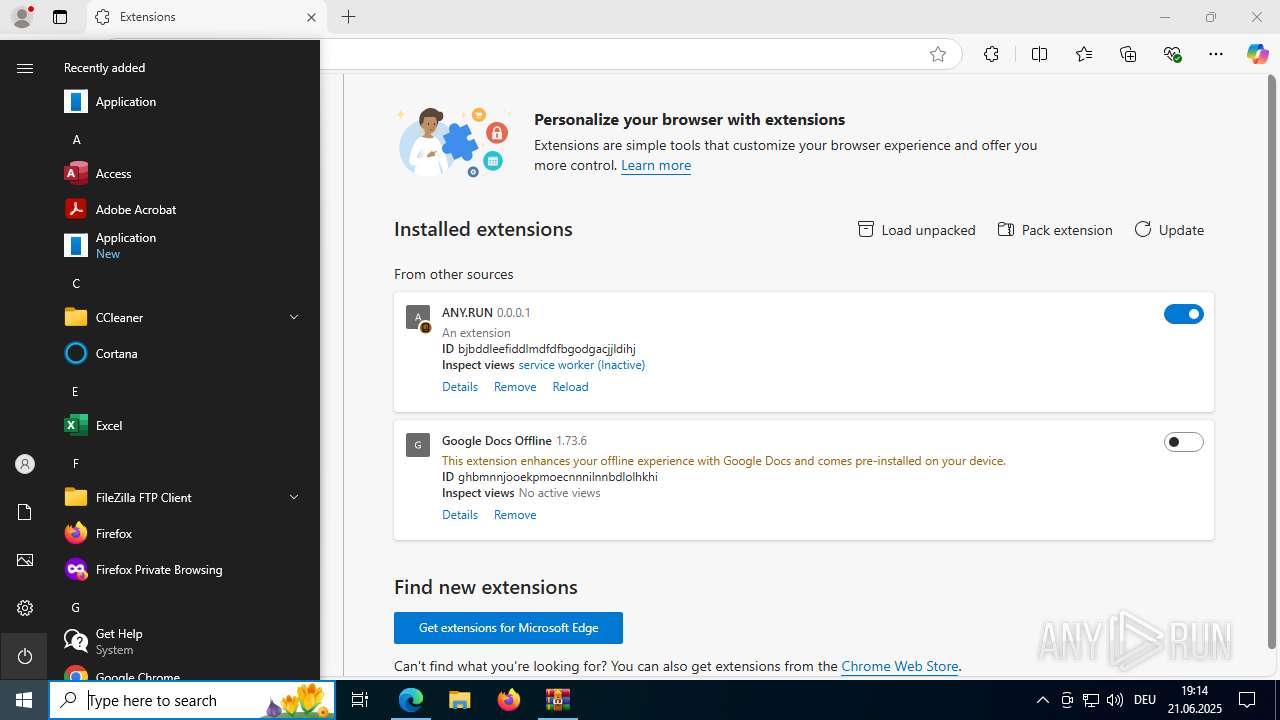Close the Extensions tab
The height and width of the screenshot is (720, 1280).
tap(311, 17)
